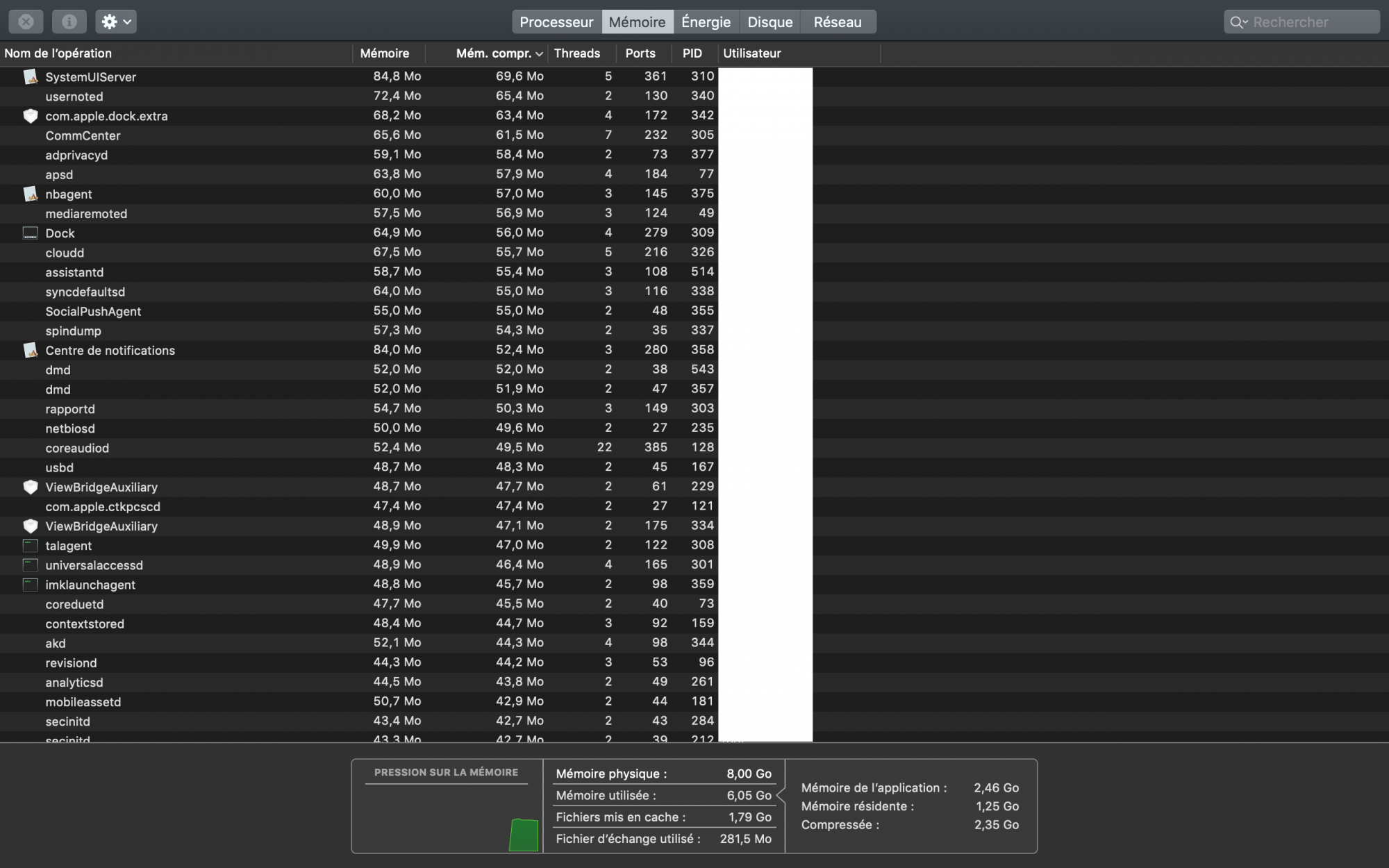Switch to the Mémoire tab
Viewport: 1389px width, 868px height.
tap(638, 22)
